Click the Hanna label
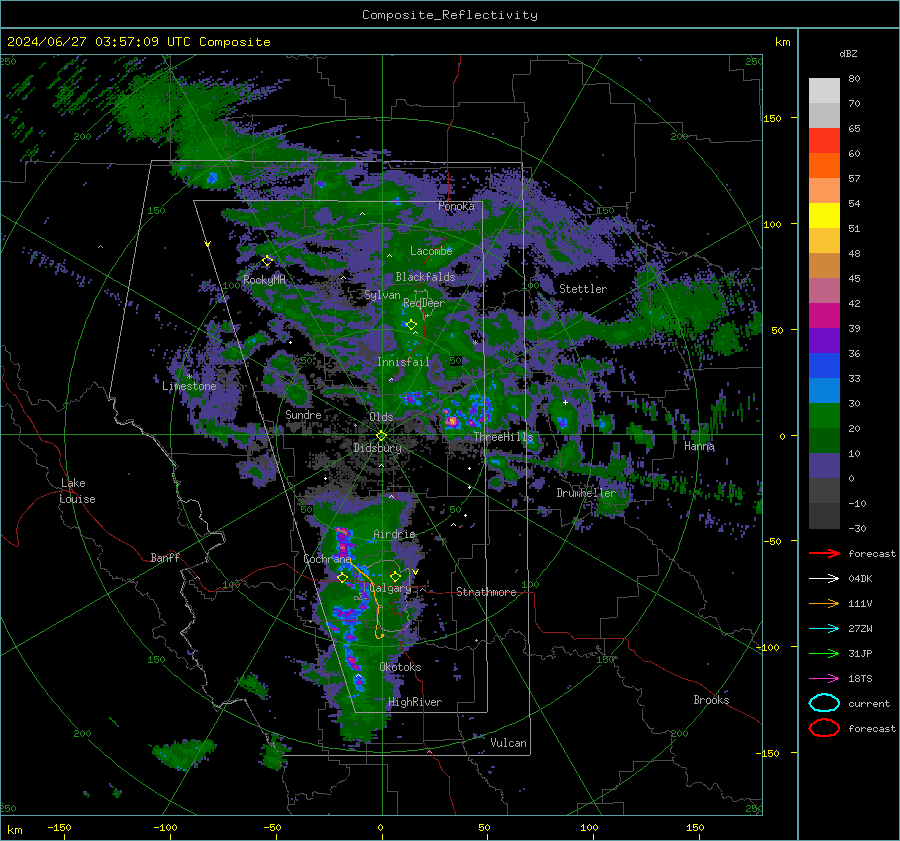 [699, 446]
